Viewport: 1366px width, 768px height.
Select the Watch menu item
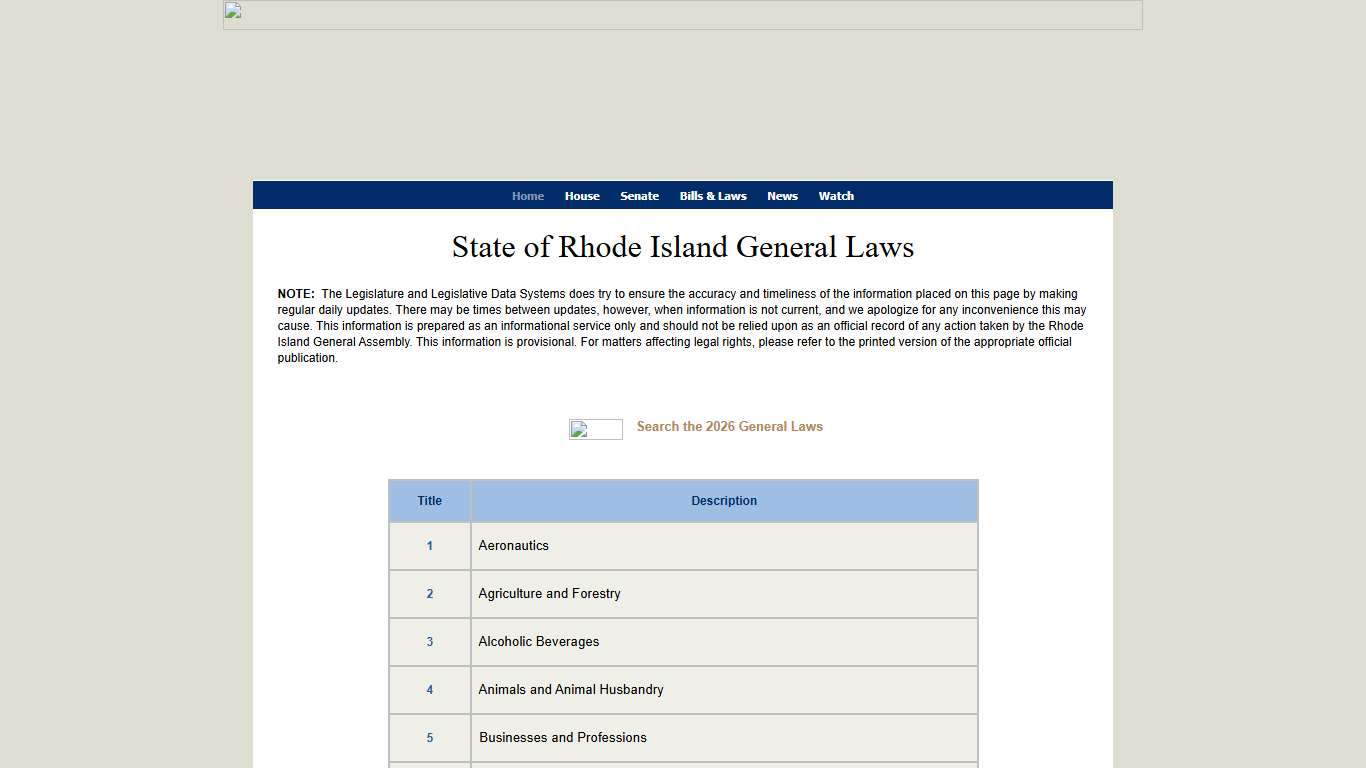(x=836, y=195)
